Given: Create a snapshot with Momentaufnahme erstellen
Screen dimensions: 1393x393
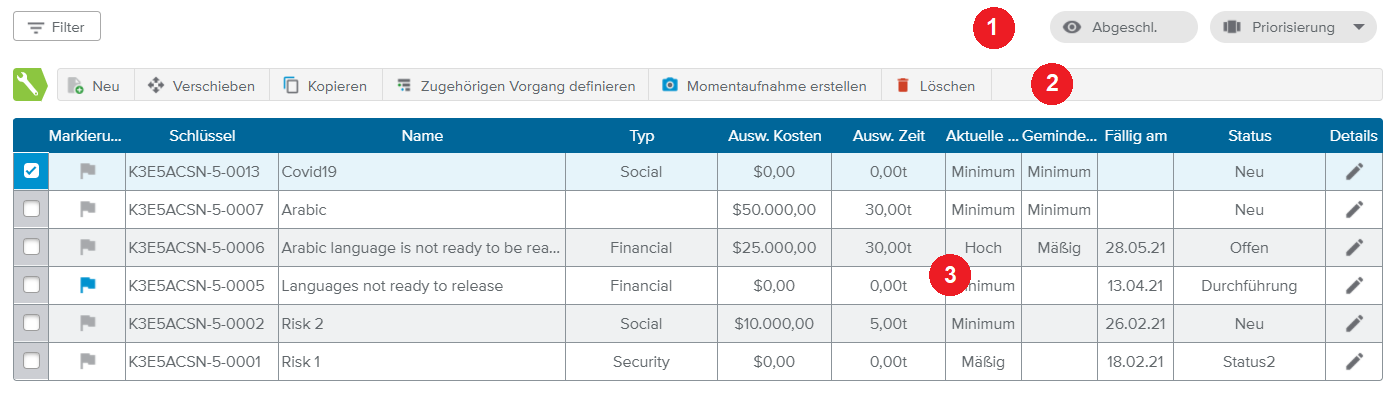Looking at the screenshot, I should tap(765, 86).
